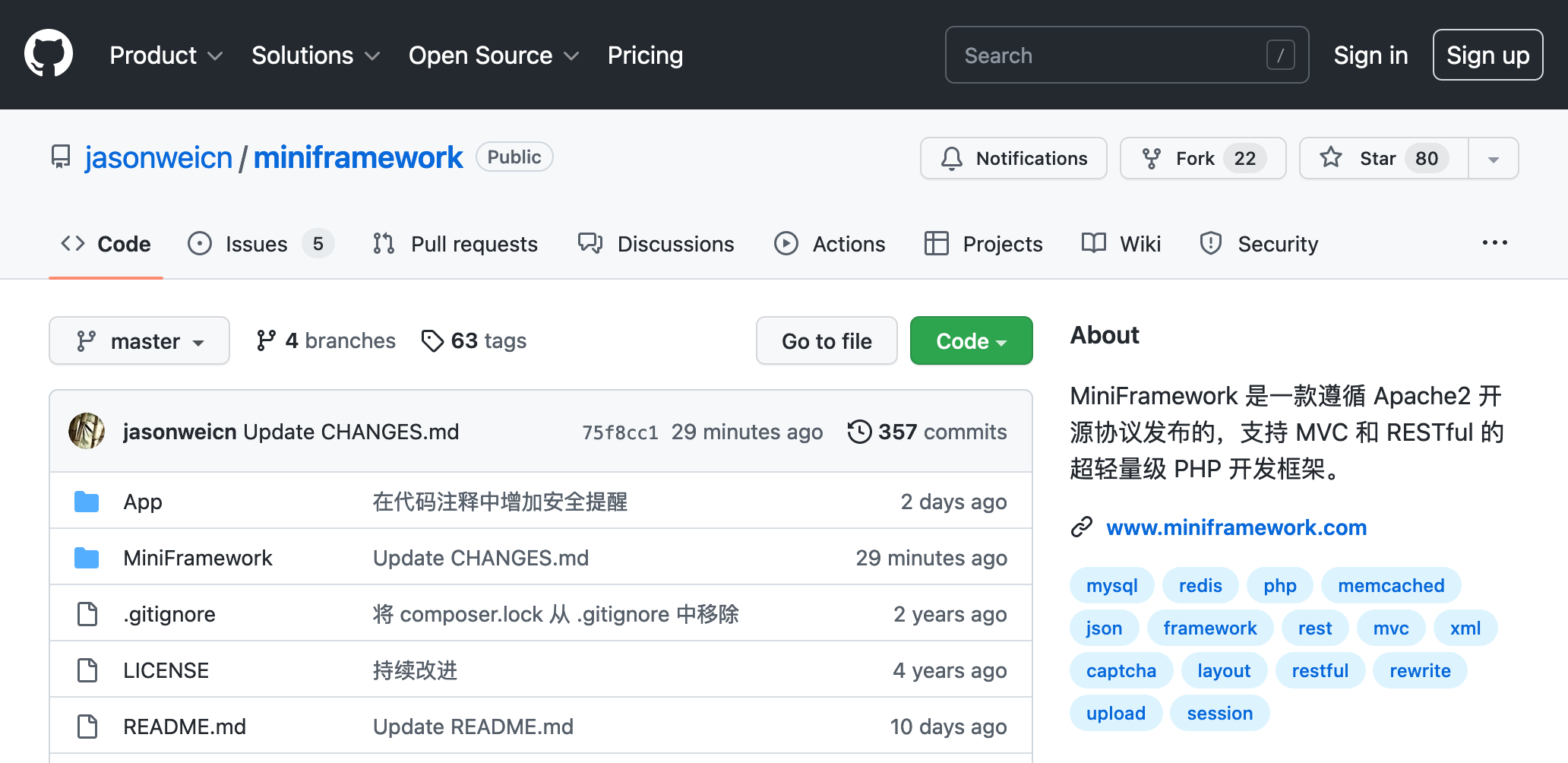Viewport: 1568px width, 763px height.
Task: Open the .gitignore file
Action: click(x=169, y=614)
